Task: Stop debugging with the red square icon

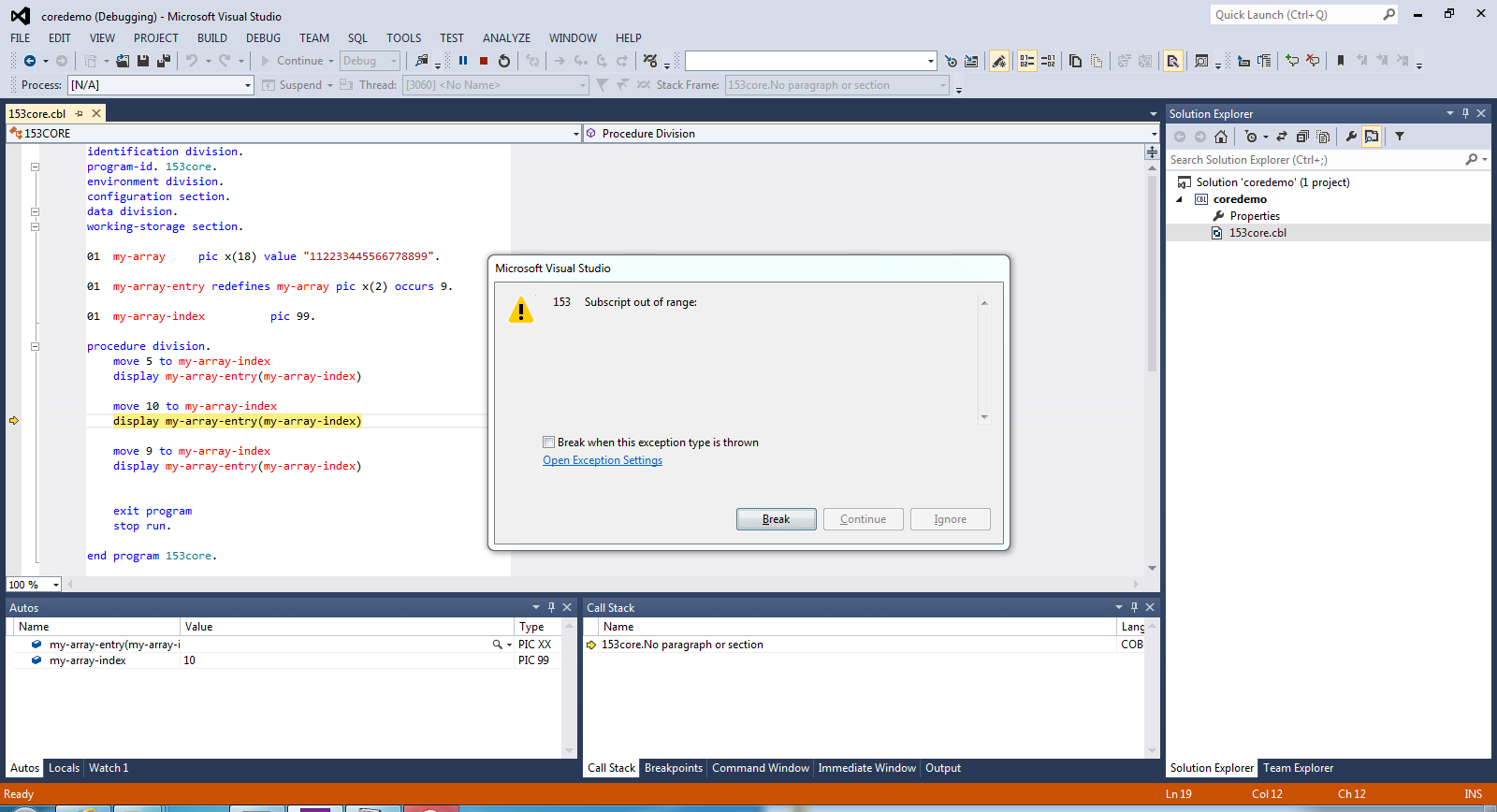Action: tap(484, 61)
